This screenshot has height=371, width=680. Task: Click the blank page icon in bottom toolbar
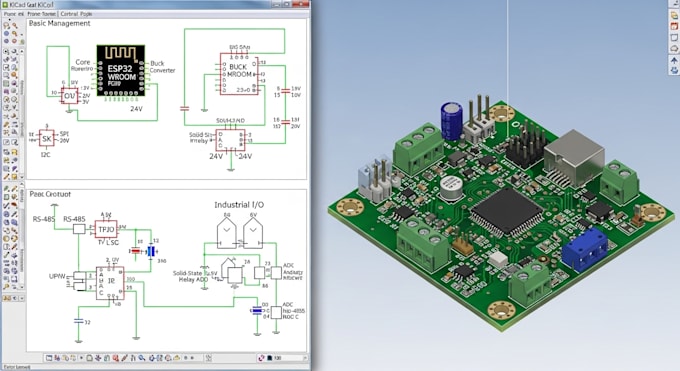click(x=89, y=358)
